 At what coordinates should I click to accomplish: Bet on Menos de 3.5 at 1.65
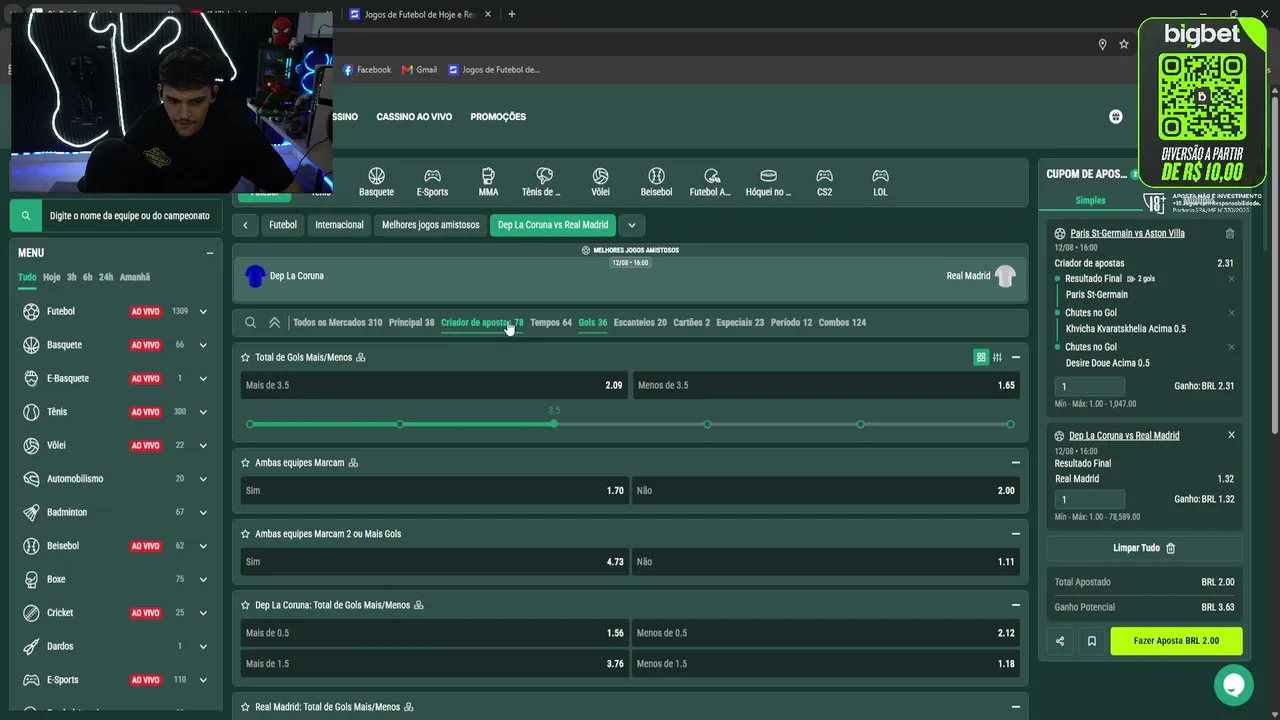tap(826, 385)
